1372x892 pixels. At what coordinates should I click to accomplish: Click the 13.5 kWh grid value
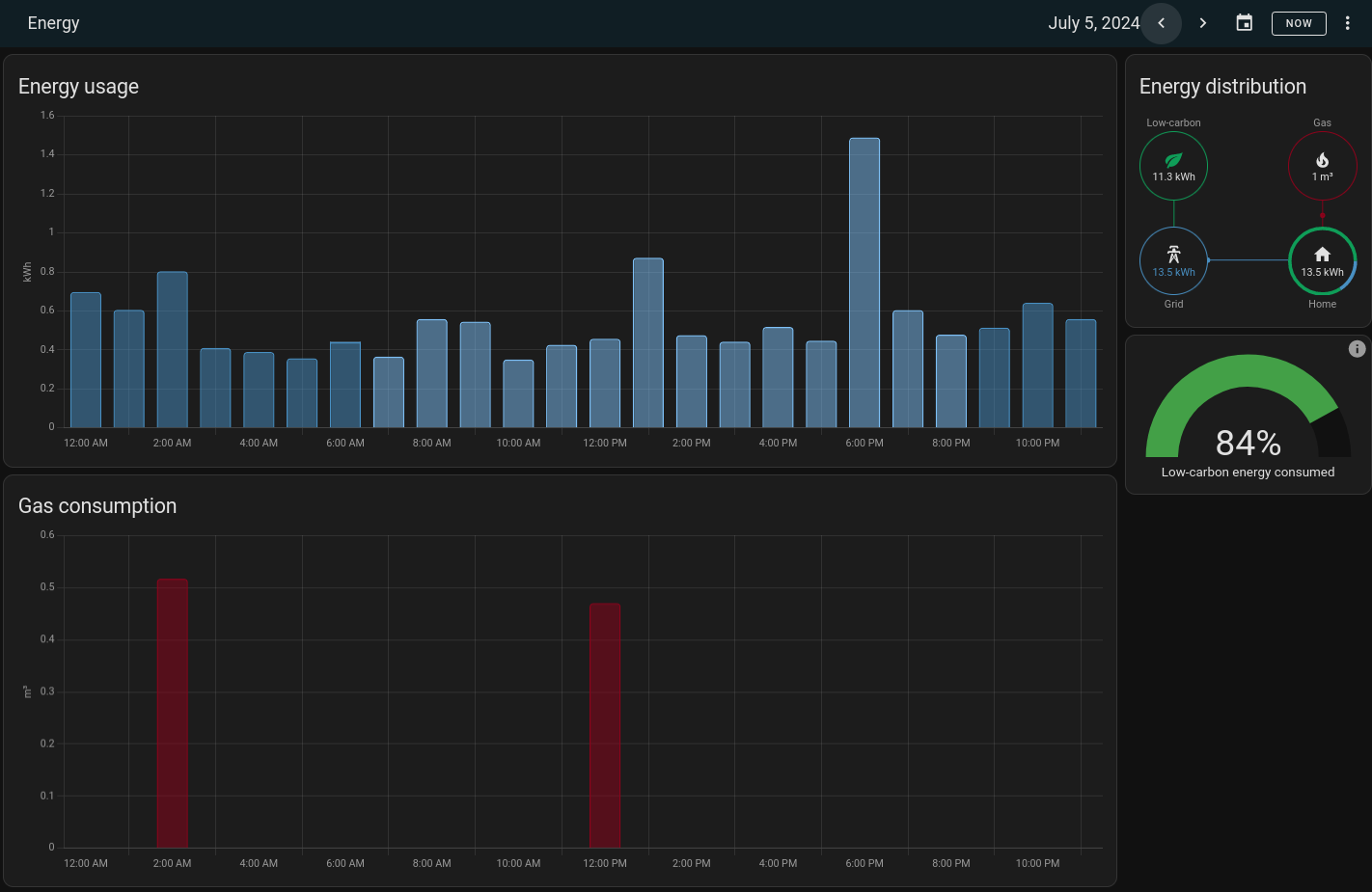tap(1173, 272)
